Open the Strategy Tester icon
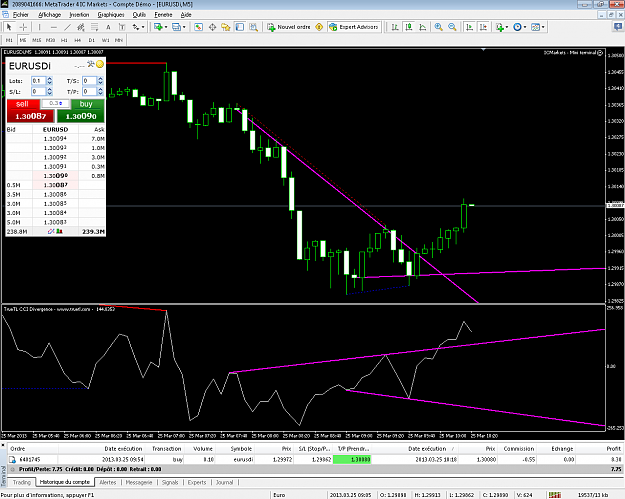Screen dimensions: 625x499 coord(254,27)
